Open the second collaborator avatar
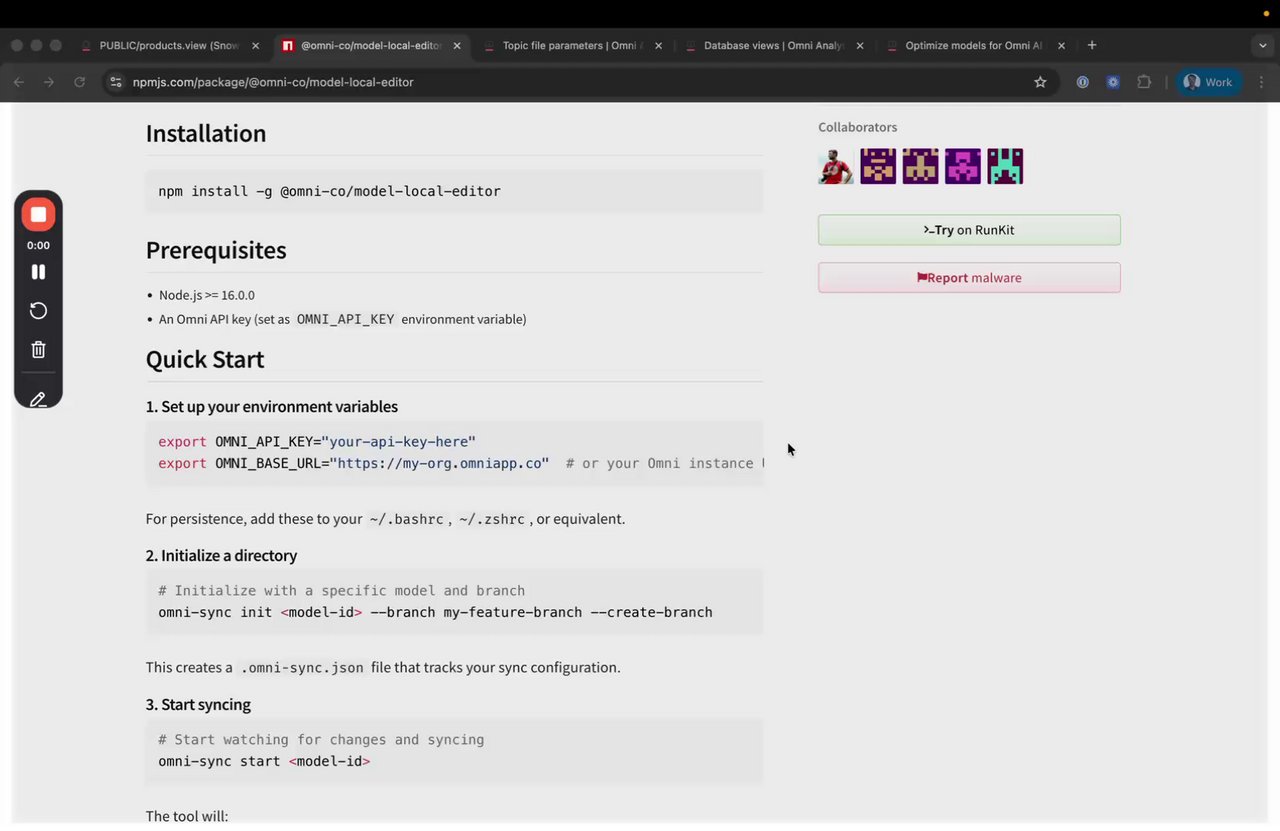 click(878, 166)
